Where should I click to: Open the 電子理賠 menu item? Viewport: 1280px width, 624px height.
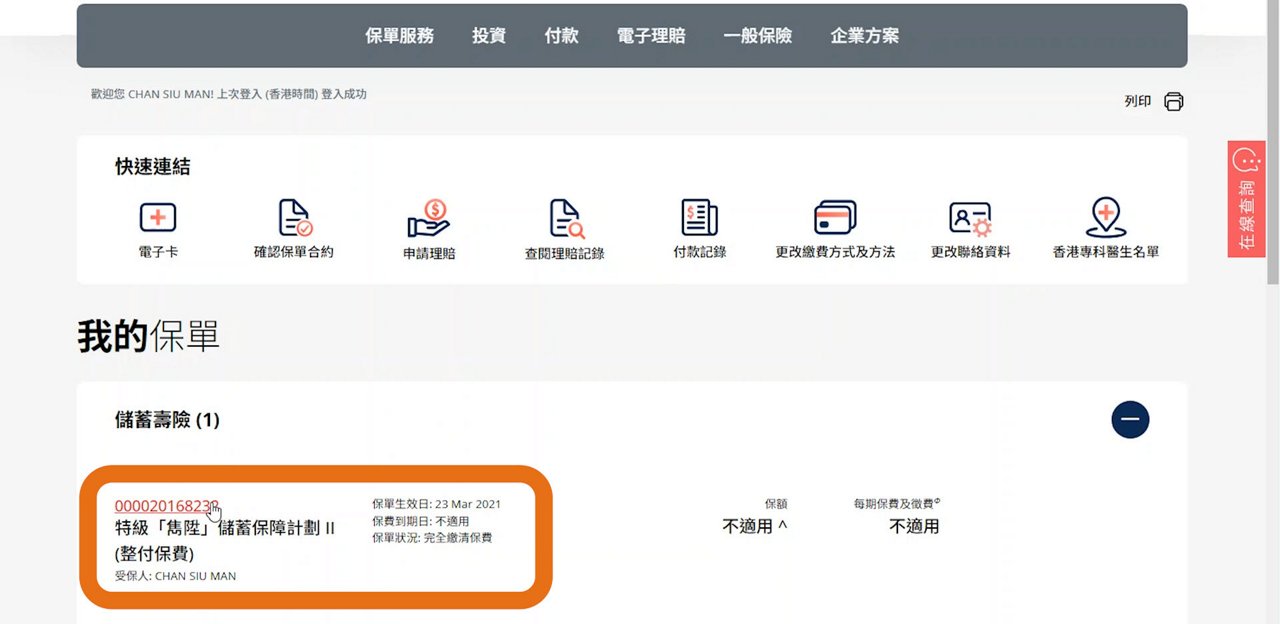coord(651,36)
